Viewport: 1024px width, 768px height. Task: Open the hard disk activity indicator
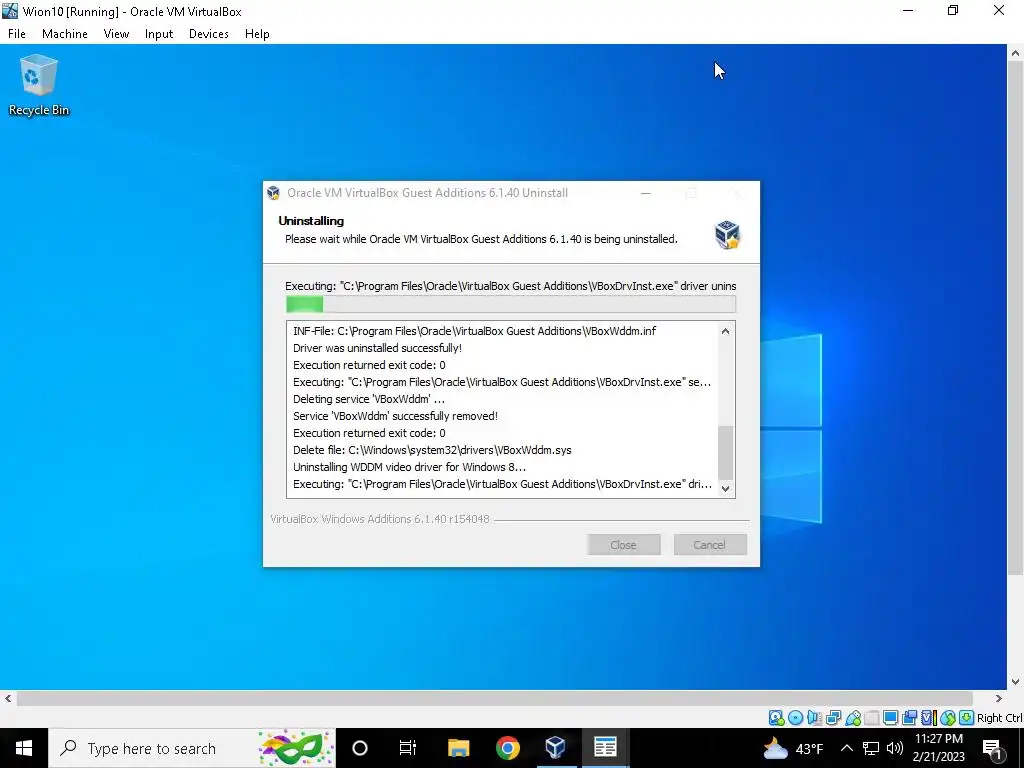(x=776, y=718)
